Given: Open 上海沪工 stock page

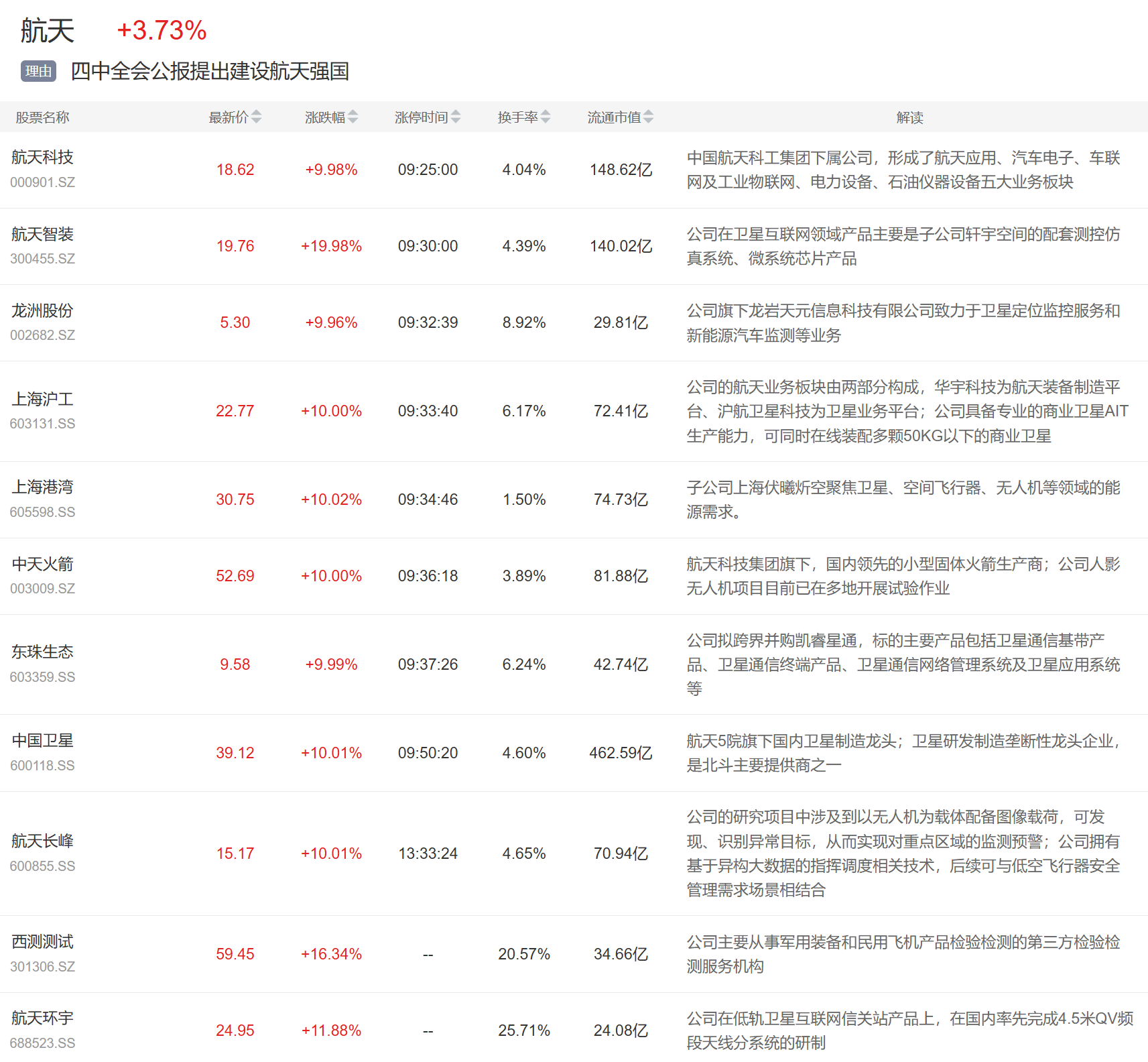Looking at the screenshot, I should 42,399.
